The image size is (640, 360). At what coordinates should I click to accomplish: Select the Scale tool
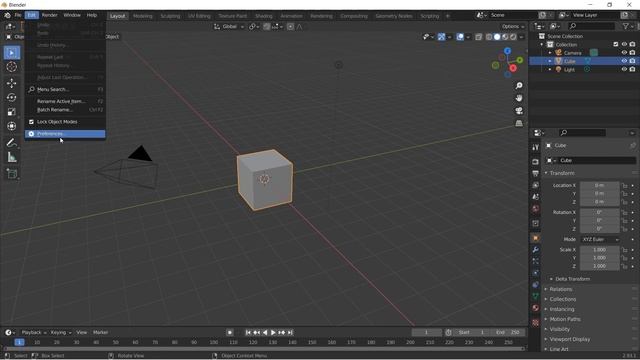11,112
